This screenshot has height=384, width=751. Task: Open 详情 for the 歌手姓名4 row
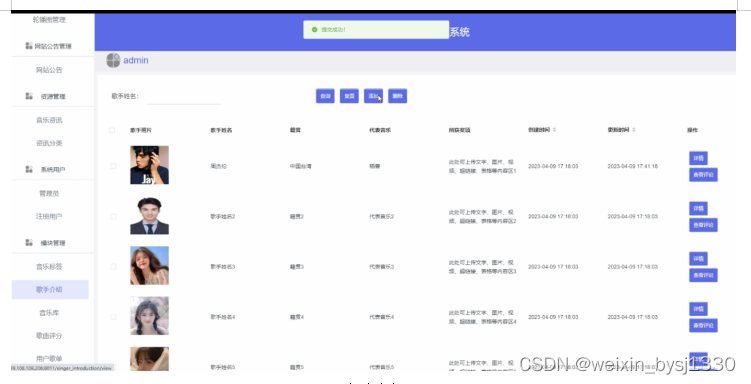point(698,309)
